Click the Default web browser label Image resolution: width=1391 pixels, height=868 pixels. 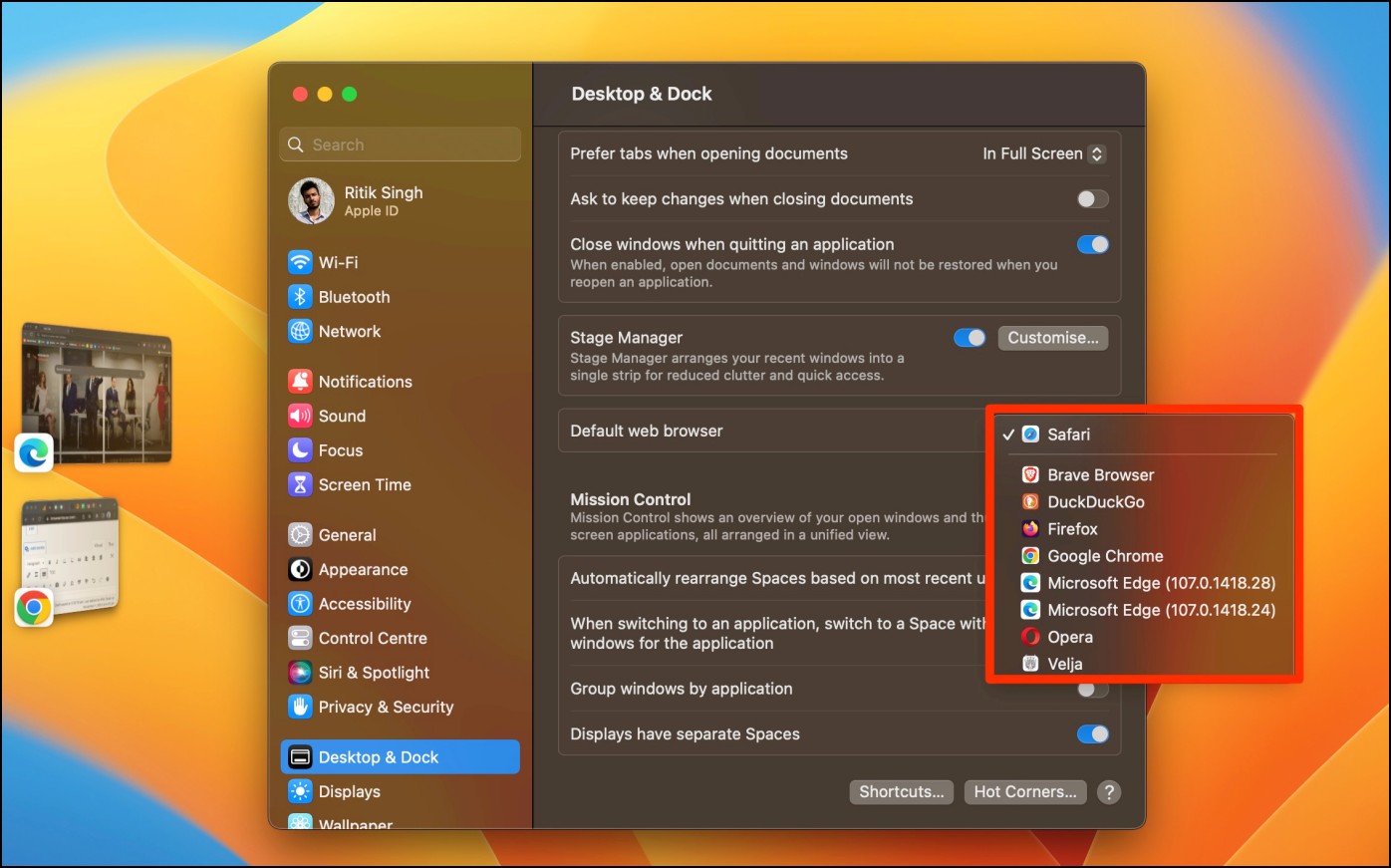point(647,432)
